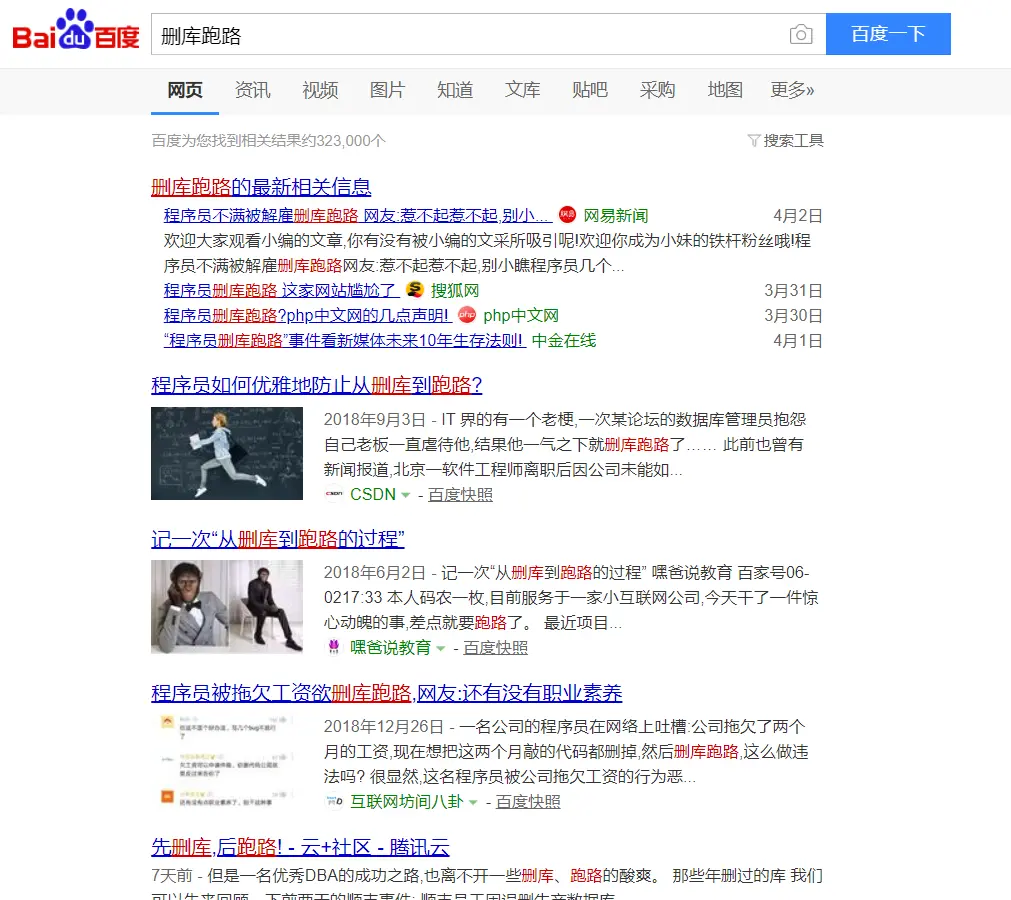This screenshot has width=1011, height=900.
Task: Click the chat screenshot thumbnail
Action: tap(227, 761)
